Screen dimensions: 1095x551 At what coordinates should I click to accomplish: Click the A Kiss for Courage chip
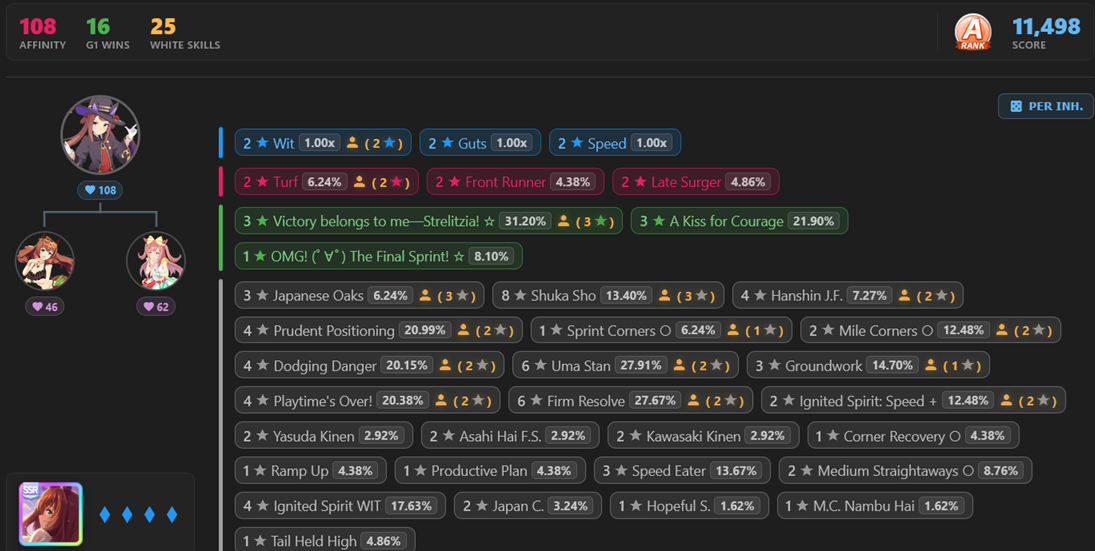coord(739,221)
